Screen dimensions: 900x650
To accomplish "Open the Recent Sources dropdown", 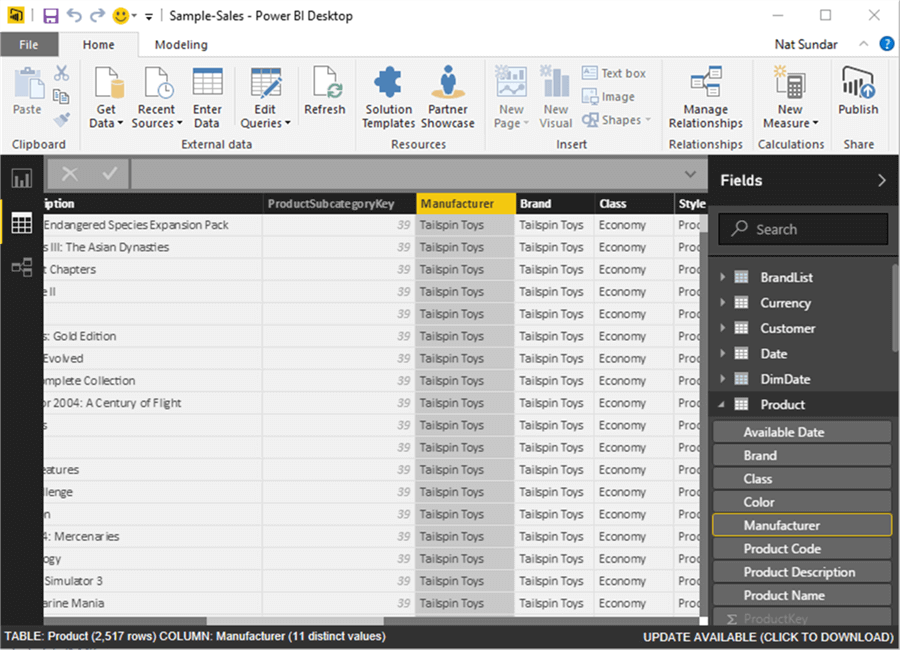I will coord(156,98).
